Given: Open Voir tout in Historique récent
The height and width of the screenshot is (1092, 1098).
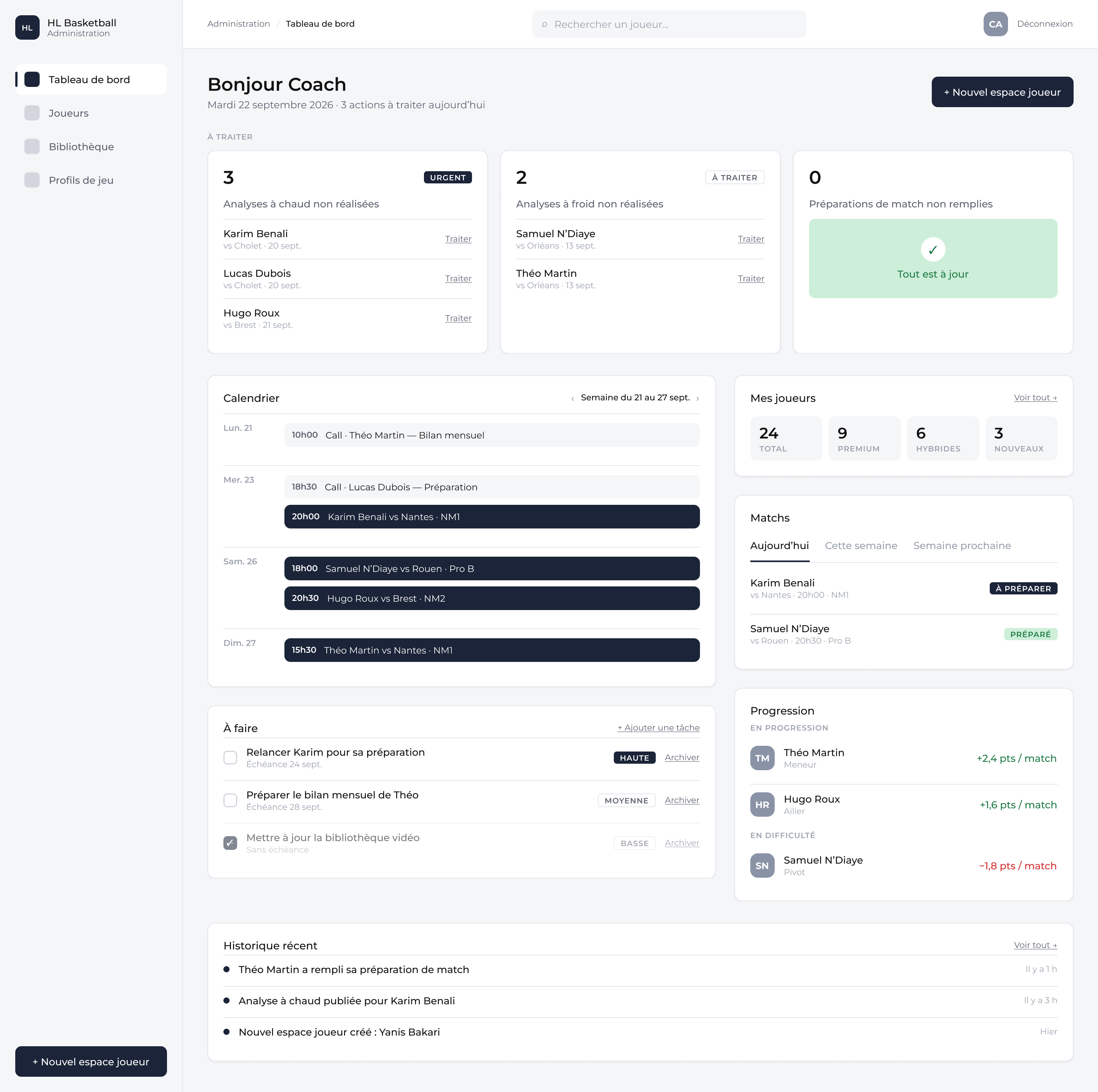Looking at the screenshot, I should (x=1035, y=945).
